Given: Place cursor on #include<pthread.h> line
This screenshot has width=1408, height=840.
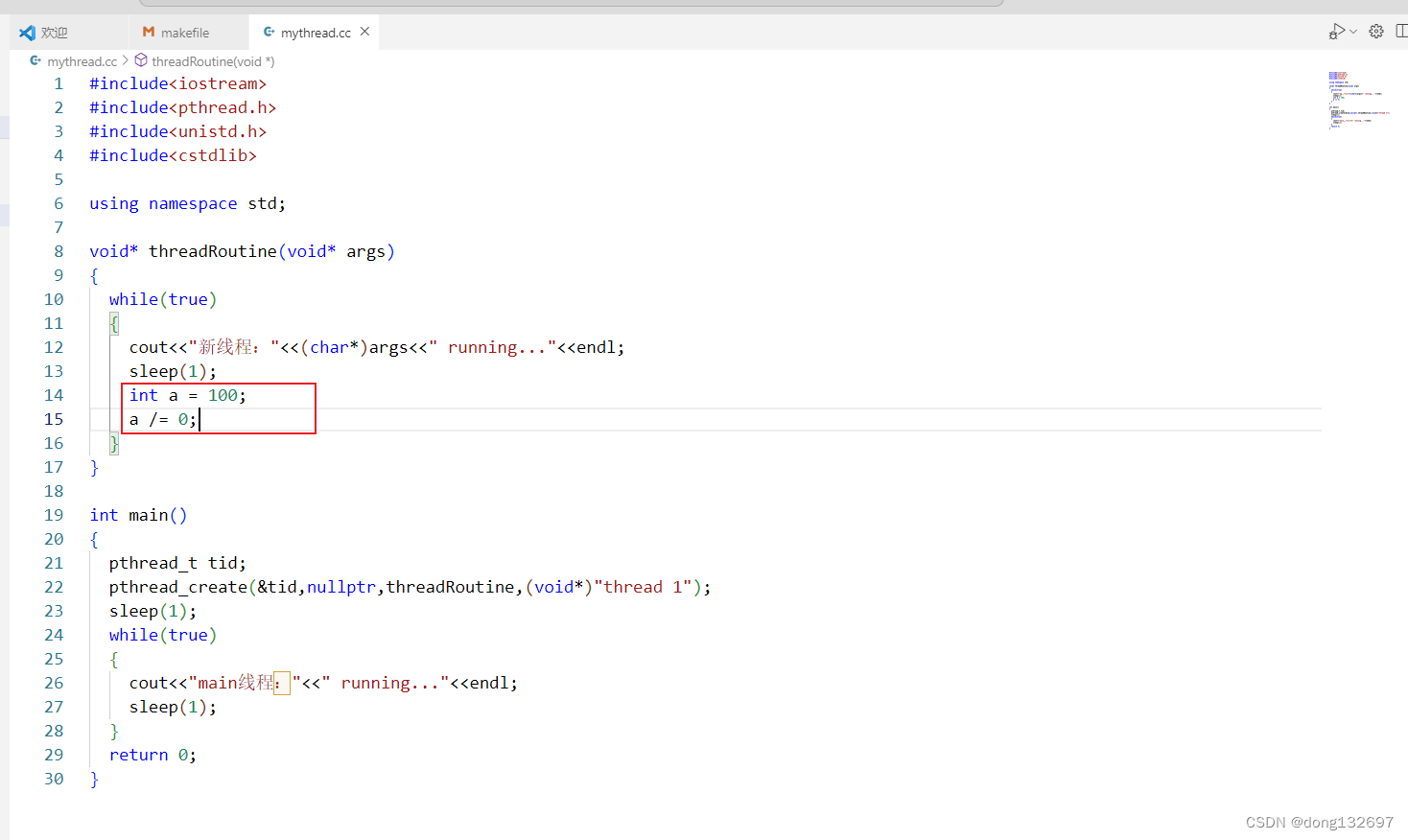Looking at the screenshot, I should [183, 107].
